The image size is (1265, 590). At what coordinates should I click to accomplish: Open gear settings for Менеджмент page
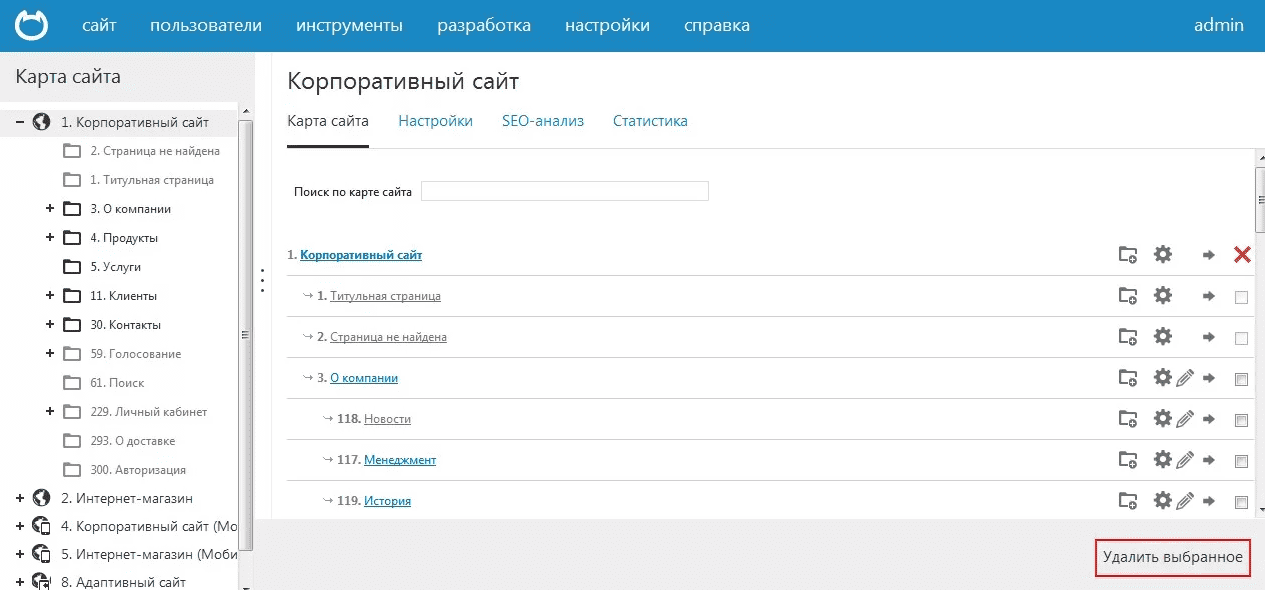click(x=1163, y=459)
